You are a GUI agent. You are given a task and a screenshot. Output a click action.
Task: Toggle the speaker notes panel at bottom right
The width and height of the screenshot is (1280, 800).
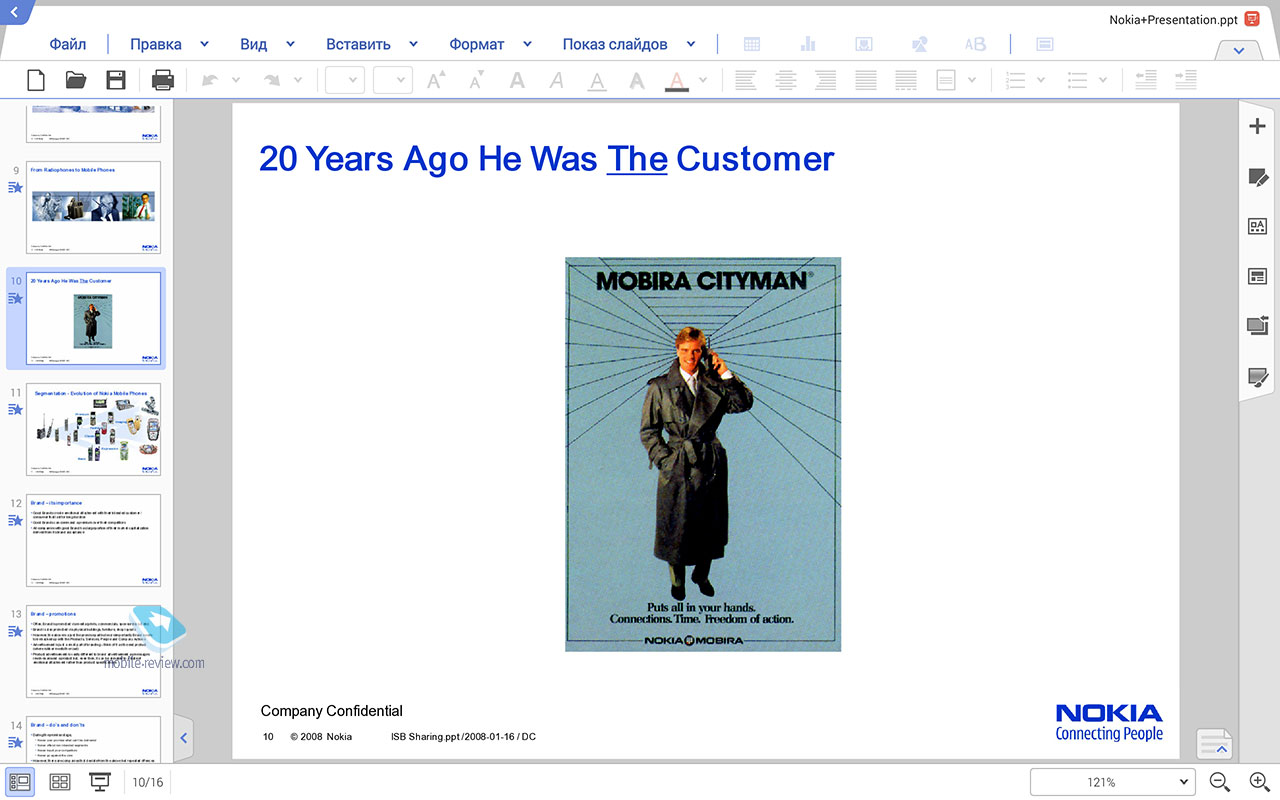pos(1215,744)
